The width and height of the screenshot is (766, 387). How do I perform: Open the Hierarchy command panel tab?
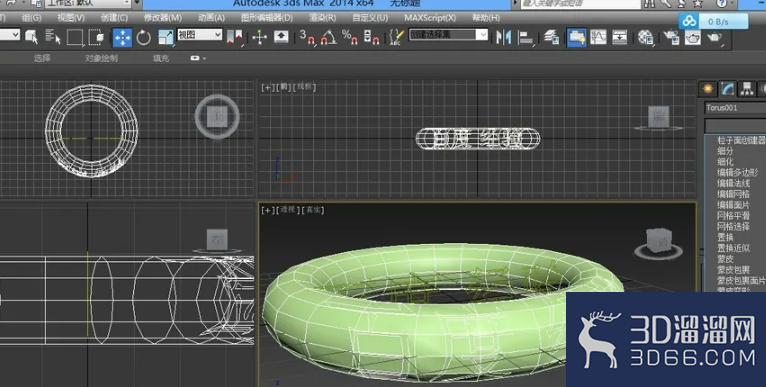coord(746,89)
